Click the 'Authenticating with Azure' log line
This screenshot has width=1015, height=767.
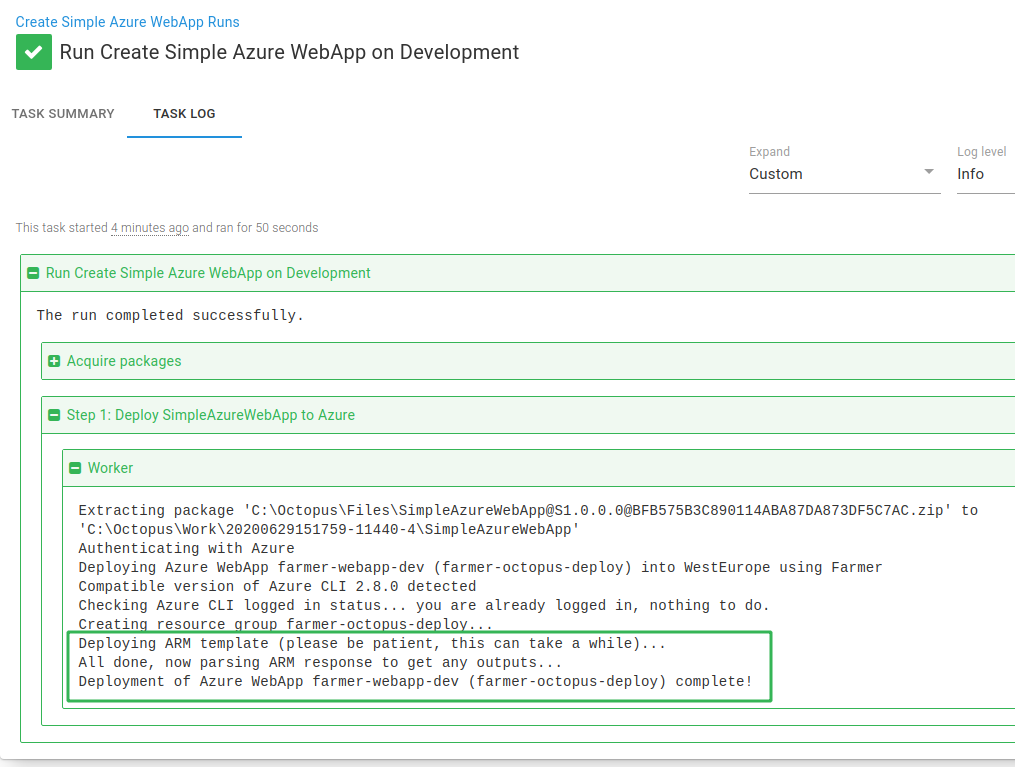tap(186, 548)
